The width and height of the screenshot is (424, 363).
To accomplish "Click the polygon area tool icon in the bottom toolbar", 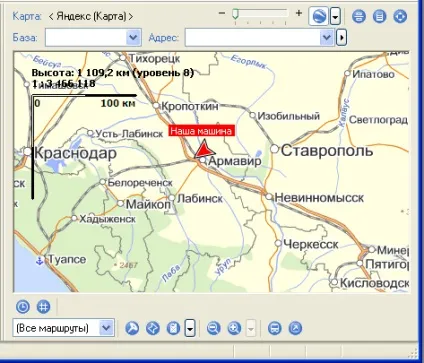I will tap(153, 328).
